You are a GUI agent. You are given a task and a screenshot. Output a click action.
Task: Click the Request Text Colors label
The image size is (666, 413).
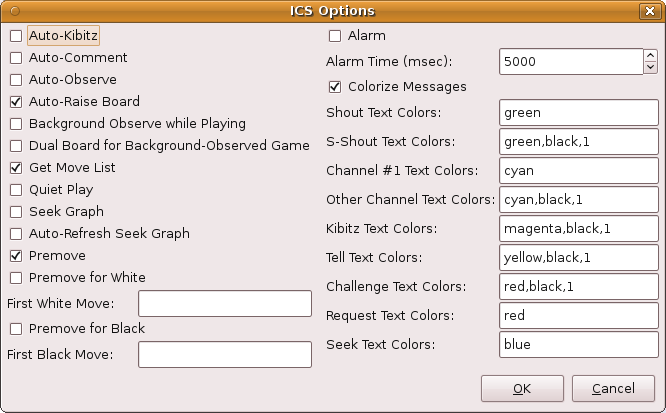390,315
